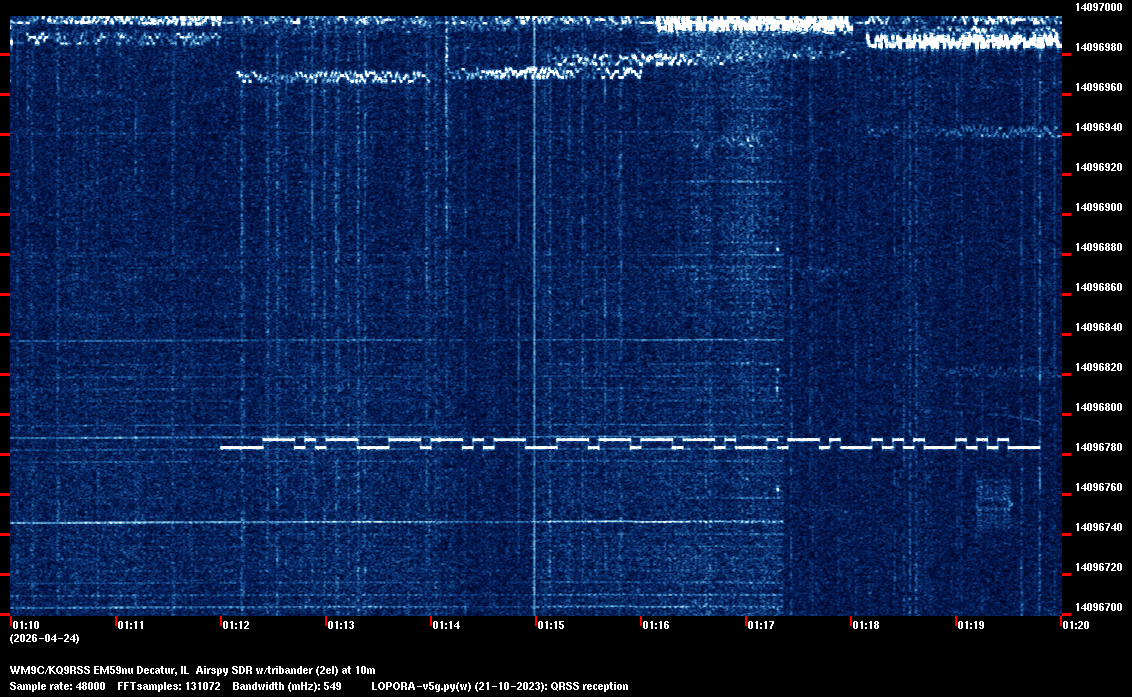Screen dimensions: 1132x697
Task: Click the 14096840 frequency scale value
Action: [x=1098, y=327]
